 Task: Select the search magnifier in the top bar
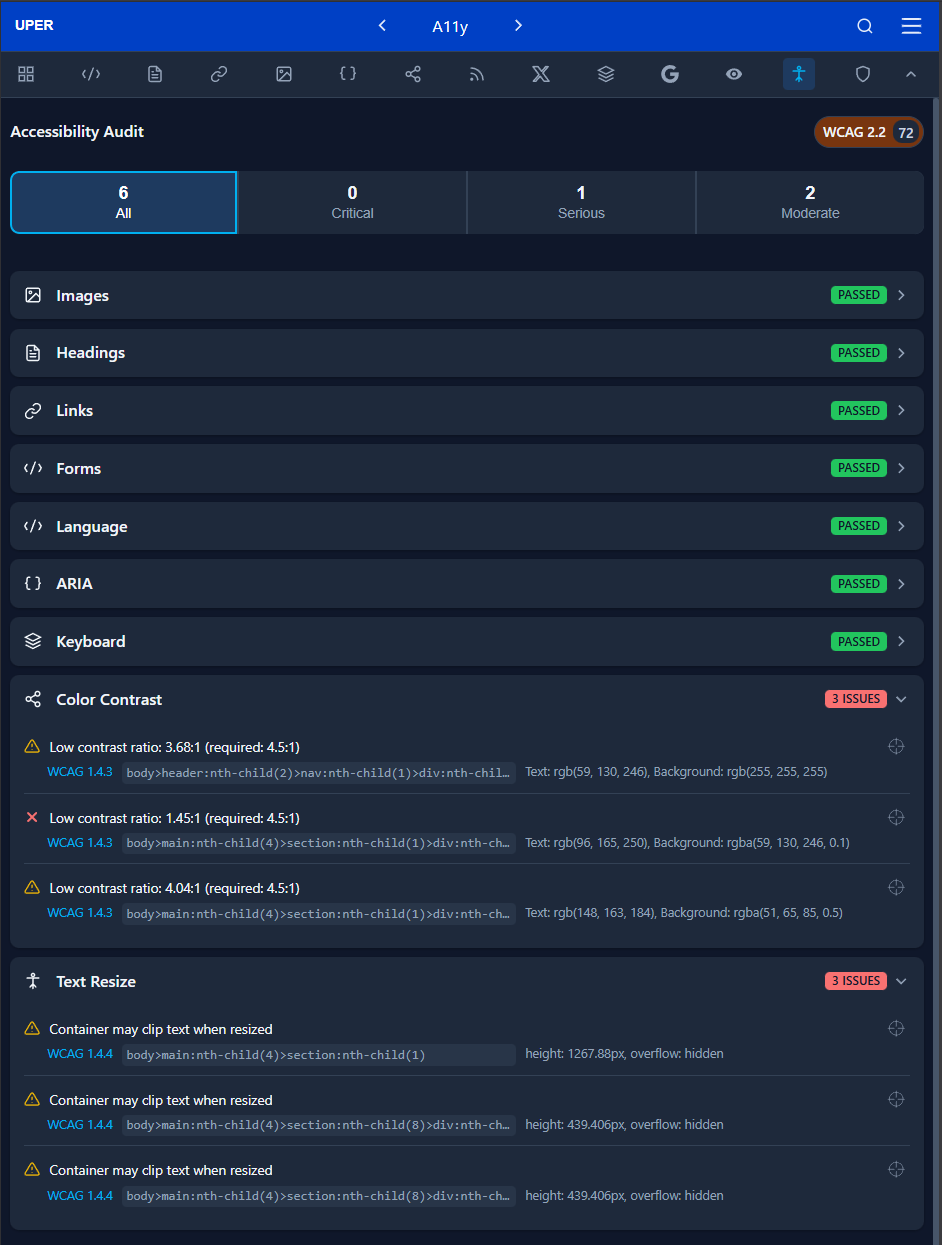(x=864, y=26)
